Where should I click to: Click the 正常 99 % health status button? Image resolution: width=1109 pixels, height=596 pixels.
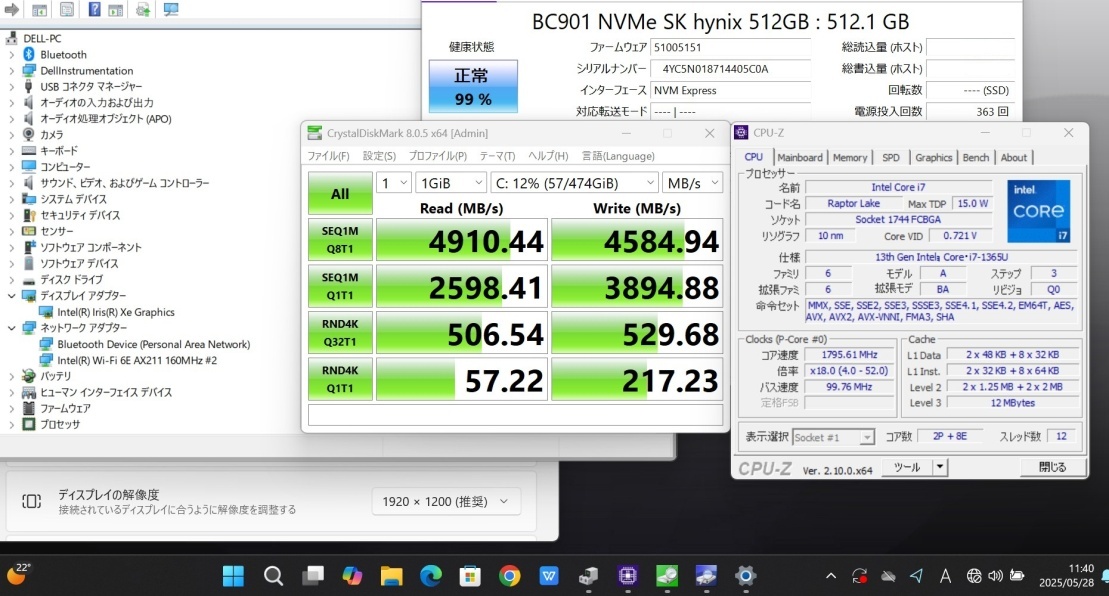pyautogui.click(x=473, y=86)
